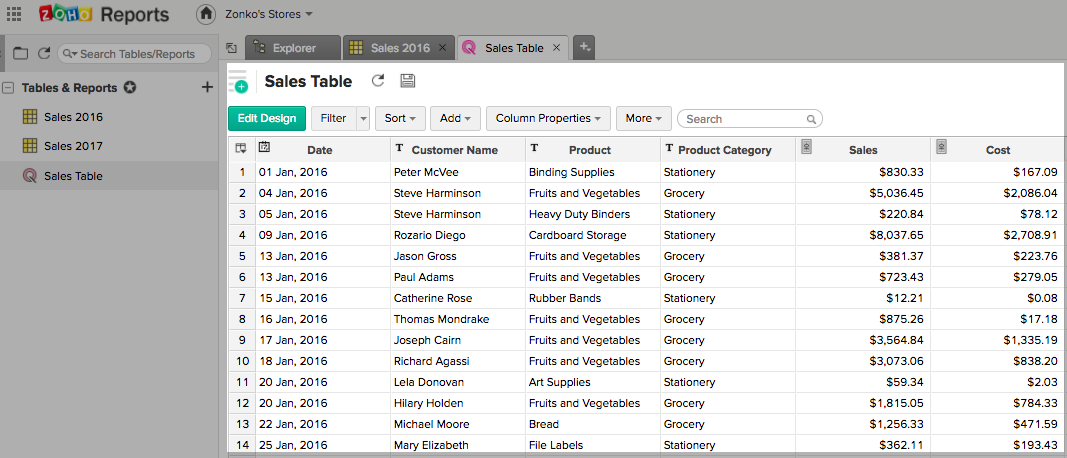1067x458 pixels.
Task: Open the More options button
Action: point(643,119)
